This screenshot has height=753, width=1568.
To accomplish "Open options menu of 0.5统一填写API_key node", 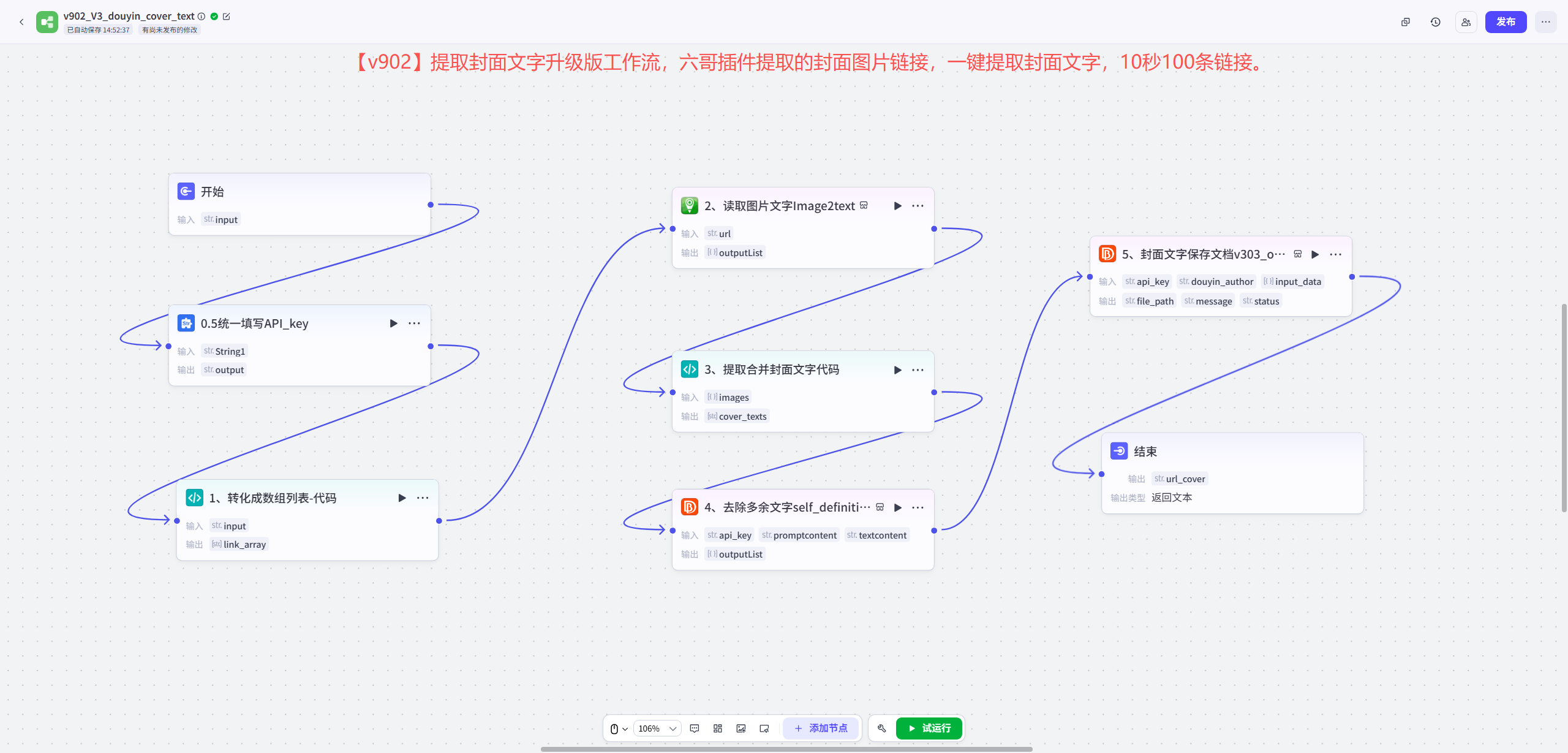I will pos(415,324).
